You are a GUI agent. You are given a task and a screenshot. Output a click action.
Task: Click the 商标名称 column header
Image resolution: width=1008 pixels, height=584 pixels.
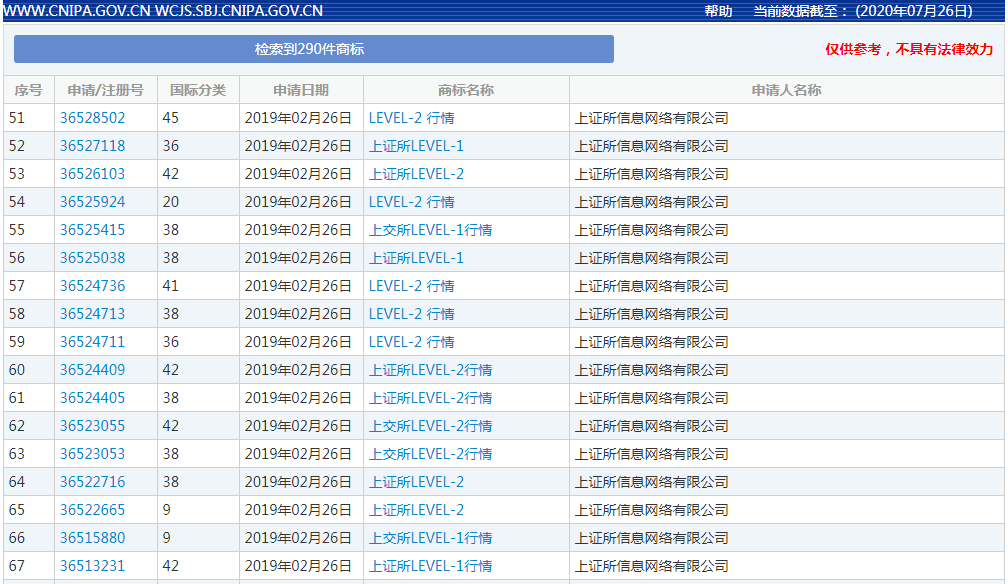466,90
